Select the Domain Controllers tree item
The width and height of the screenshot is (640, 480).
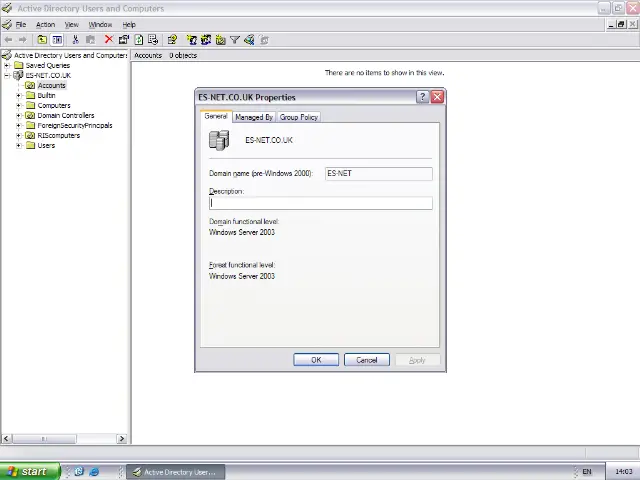point(66,116)
